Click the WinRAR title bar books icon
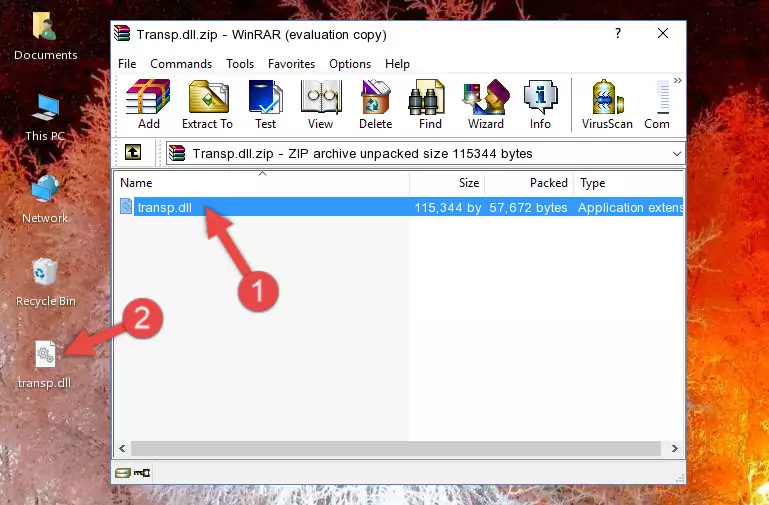 point(122,33)
